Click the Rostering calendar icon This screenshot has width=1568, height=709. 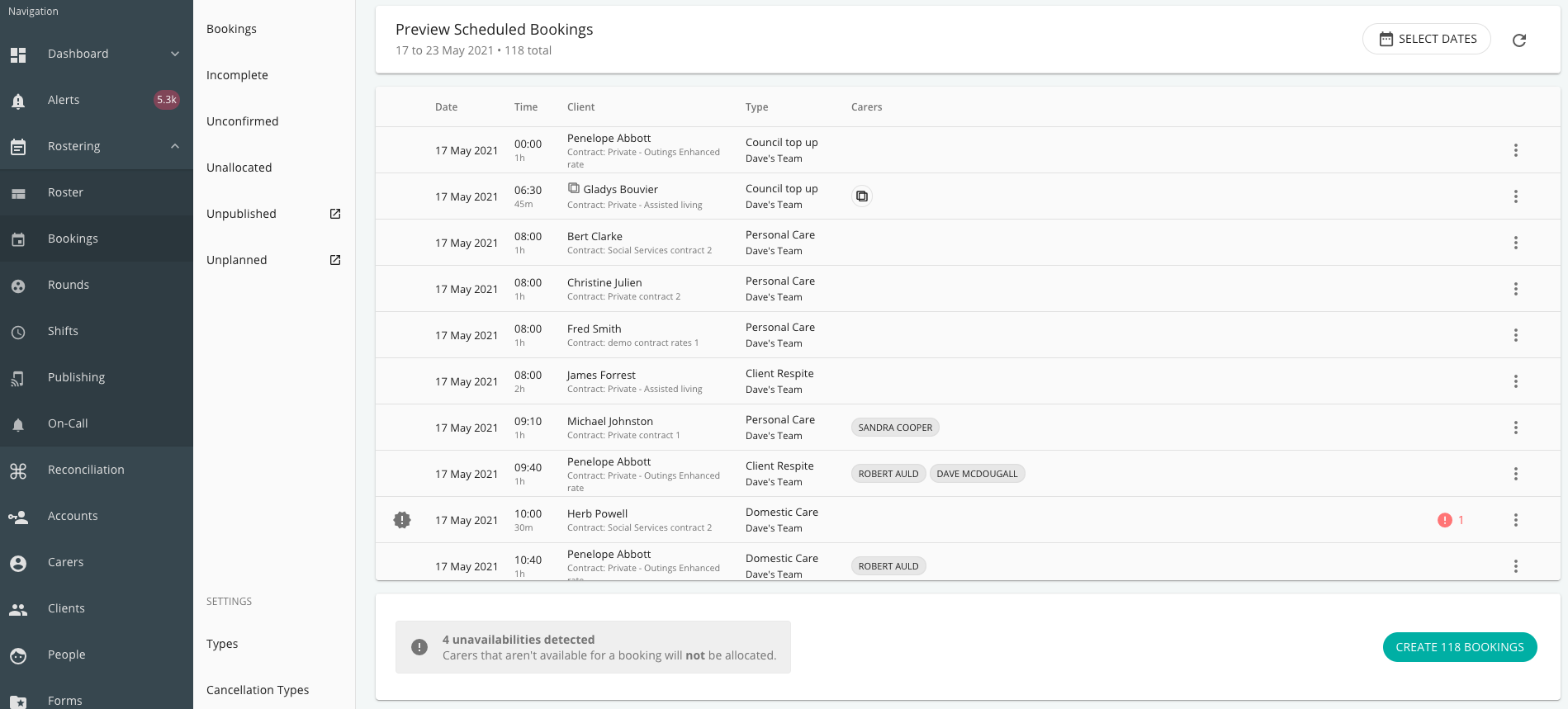tap(18, 147)
